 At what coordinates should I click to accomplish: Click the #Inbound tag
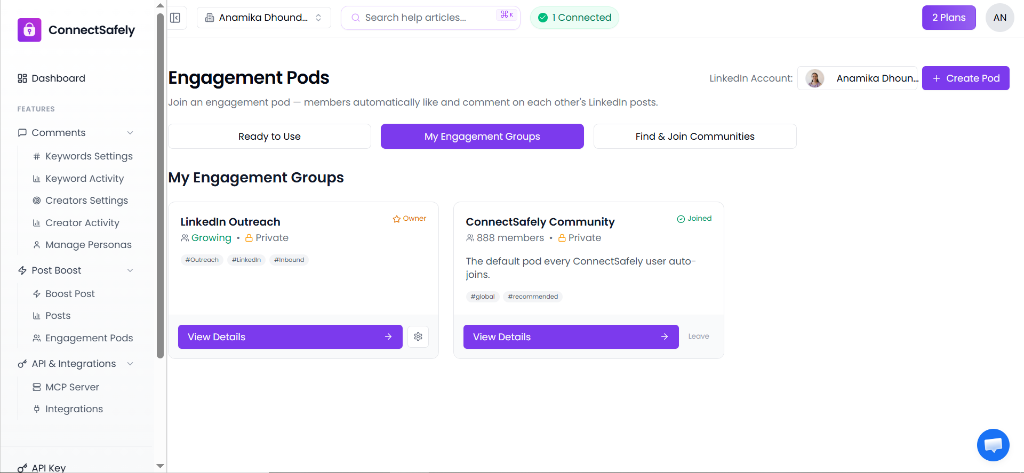click(289, 259)
